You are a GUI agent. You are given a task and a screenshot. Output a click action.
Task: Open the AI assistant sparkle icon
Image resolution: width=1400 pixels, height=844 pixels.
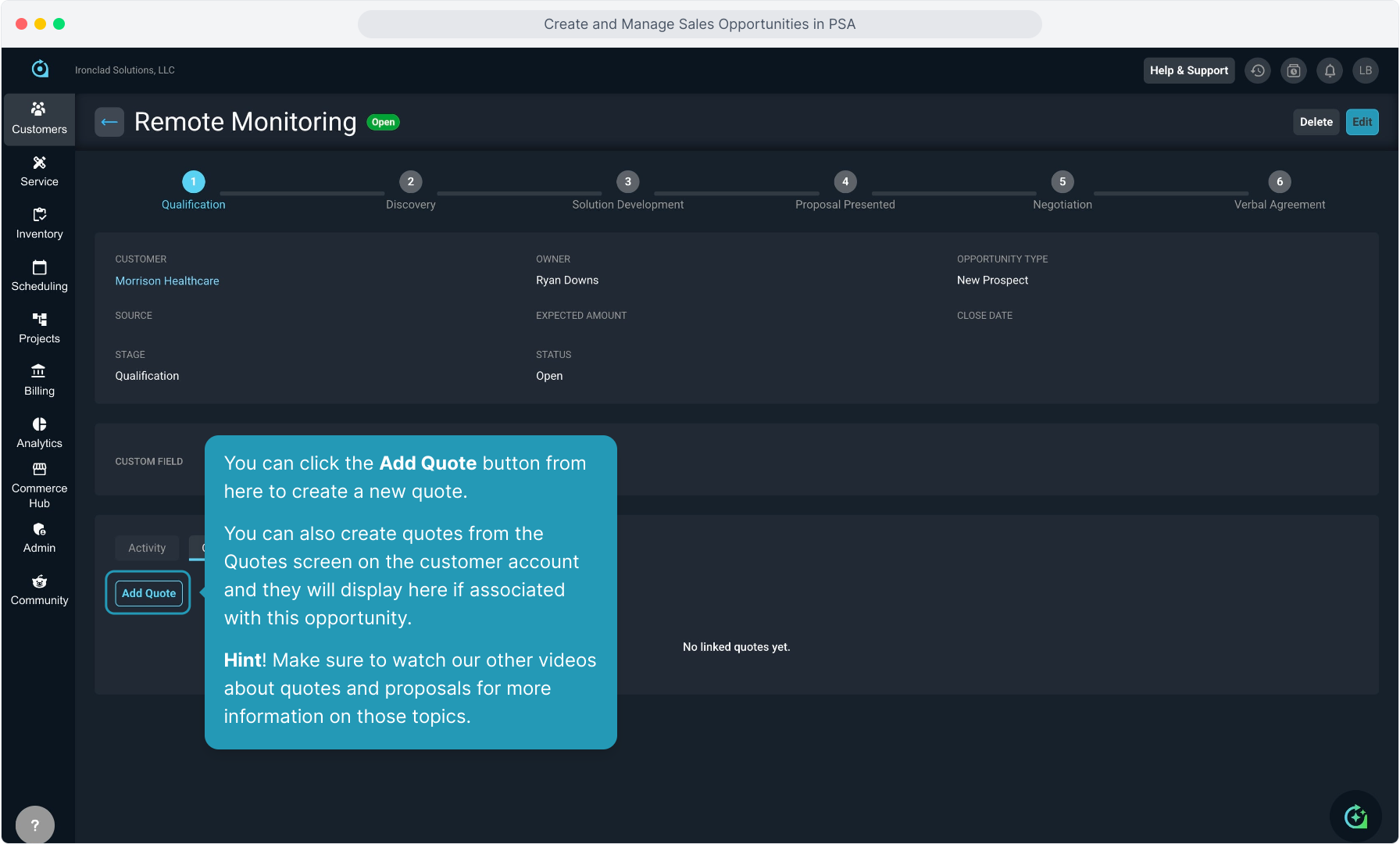pos(1355,817)
